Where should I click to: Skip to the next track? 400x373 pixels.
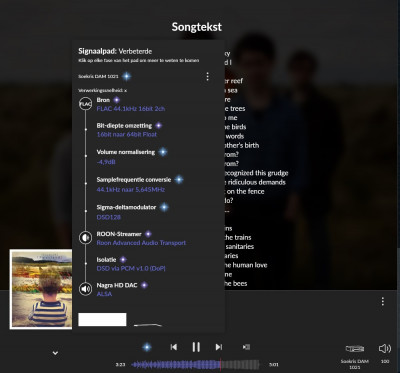(x=218, y=347)
